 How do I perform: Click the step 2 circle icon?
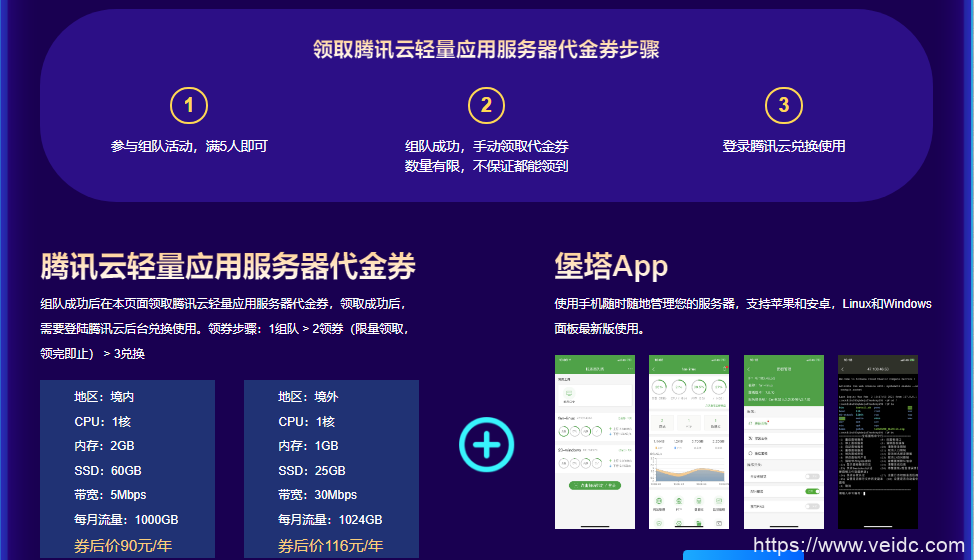[486, 106]
